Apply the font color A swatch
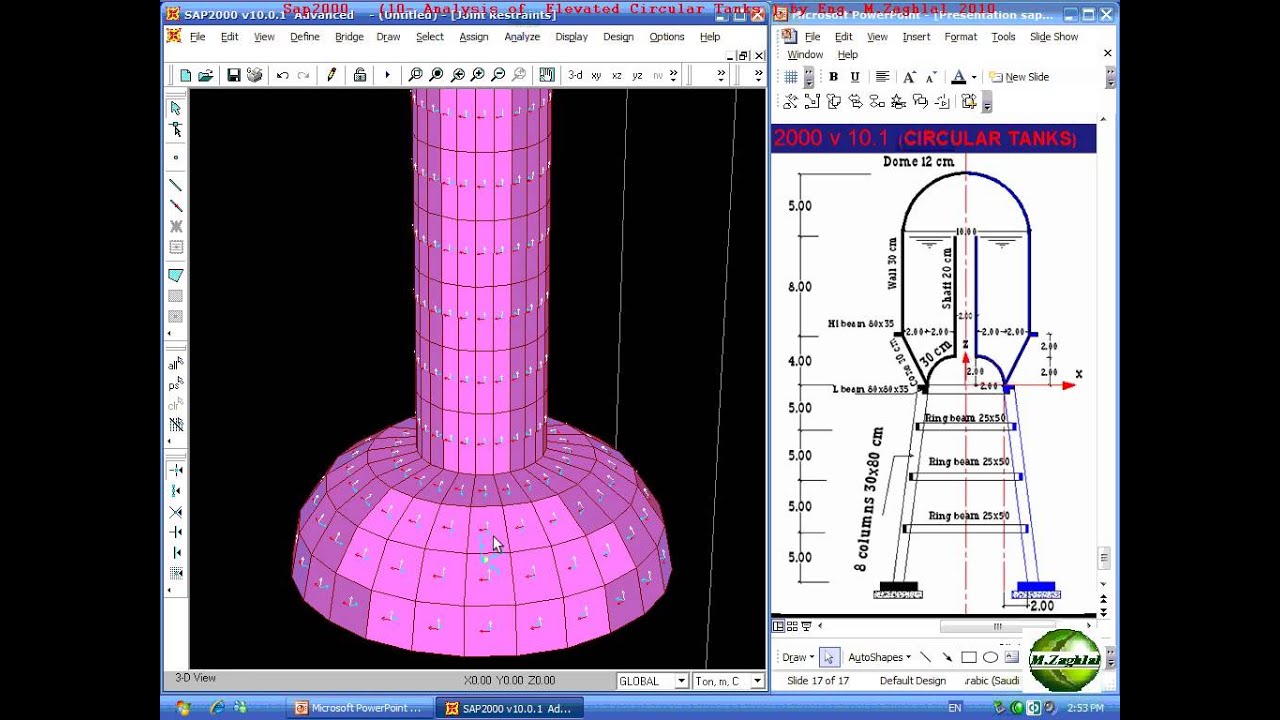1280x720 pixels. 958,77
